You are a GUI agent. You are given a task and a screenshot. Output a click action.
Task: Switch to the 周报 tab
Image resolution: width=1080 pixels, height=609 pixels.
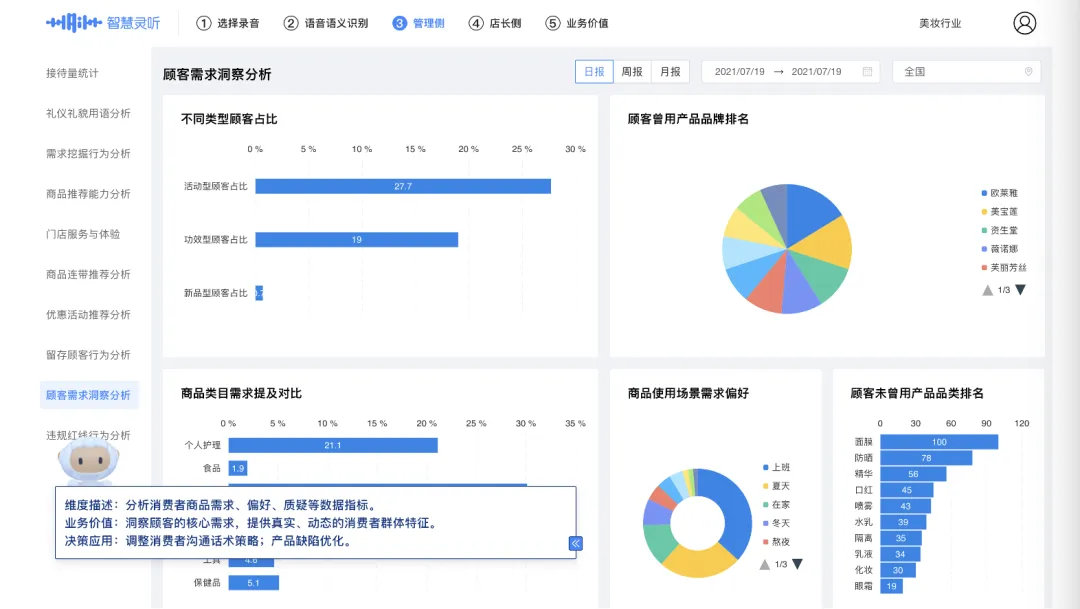(632, 71)
